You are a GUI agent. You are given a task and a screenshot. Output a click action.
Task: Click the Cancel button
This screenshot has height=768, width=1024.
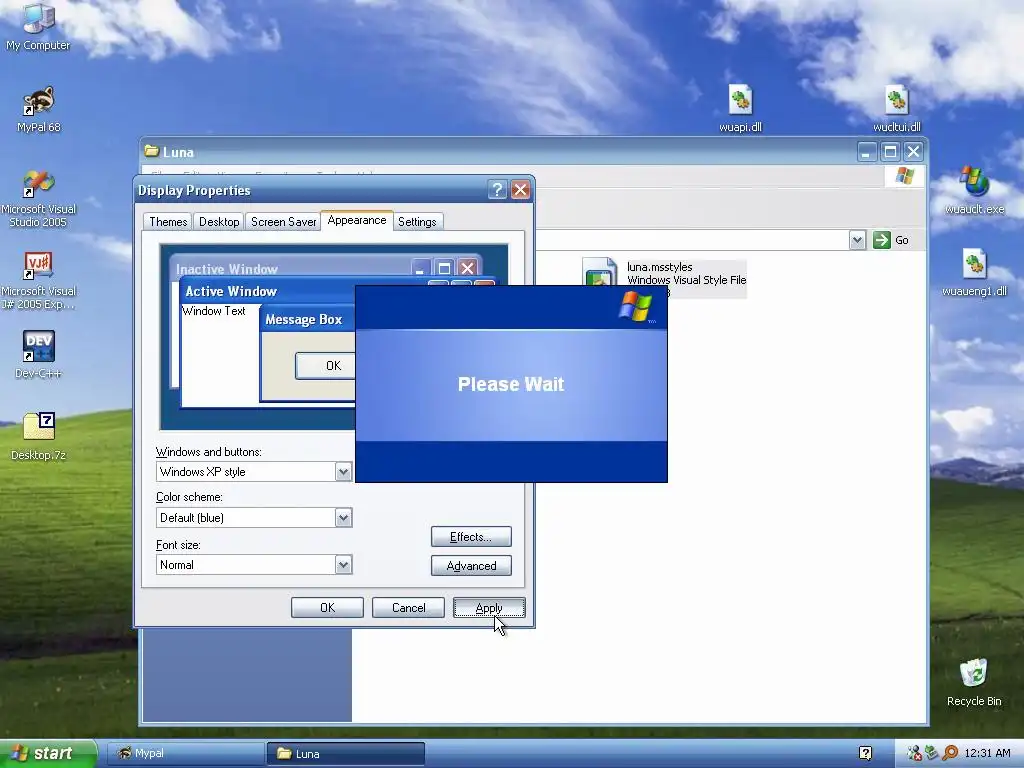pyautogui.click(x=408, y=607)
